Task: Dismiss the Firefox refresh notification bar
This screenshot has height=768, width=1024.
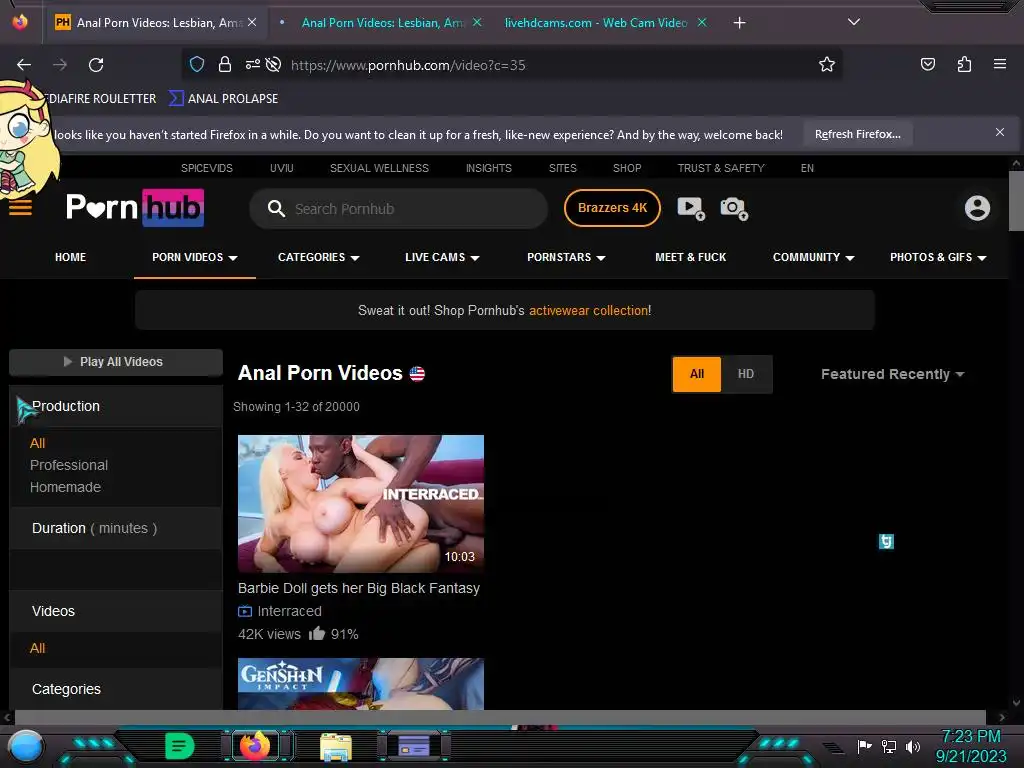Action: coord(999,132)
